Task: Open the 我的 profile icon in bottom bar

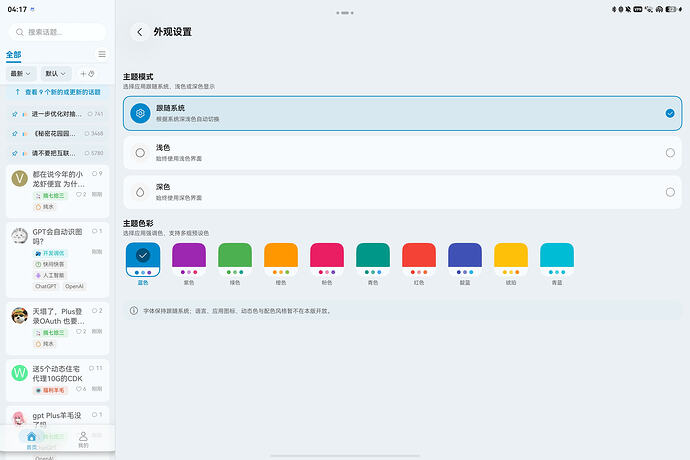Action: [x=83, y=439]
